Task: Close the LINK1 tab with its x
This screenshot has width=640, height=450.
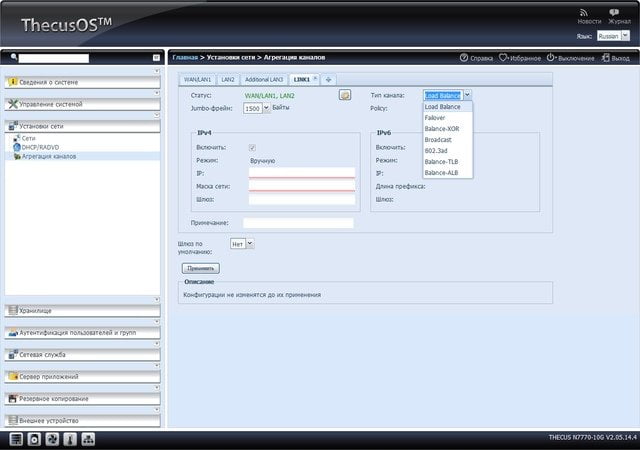Action: point(315,78)
